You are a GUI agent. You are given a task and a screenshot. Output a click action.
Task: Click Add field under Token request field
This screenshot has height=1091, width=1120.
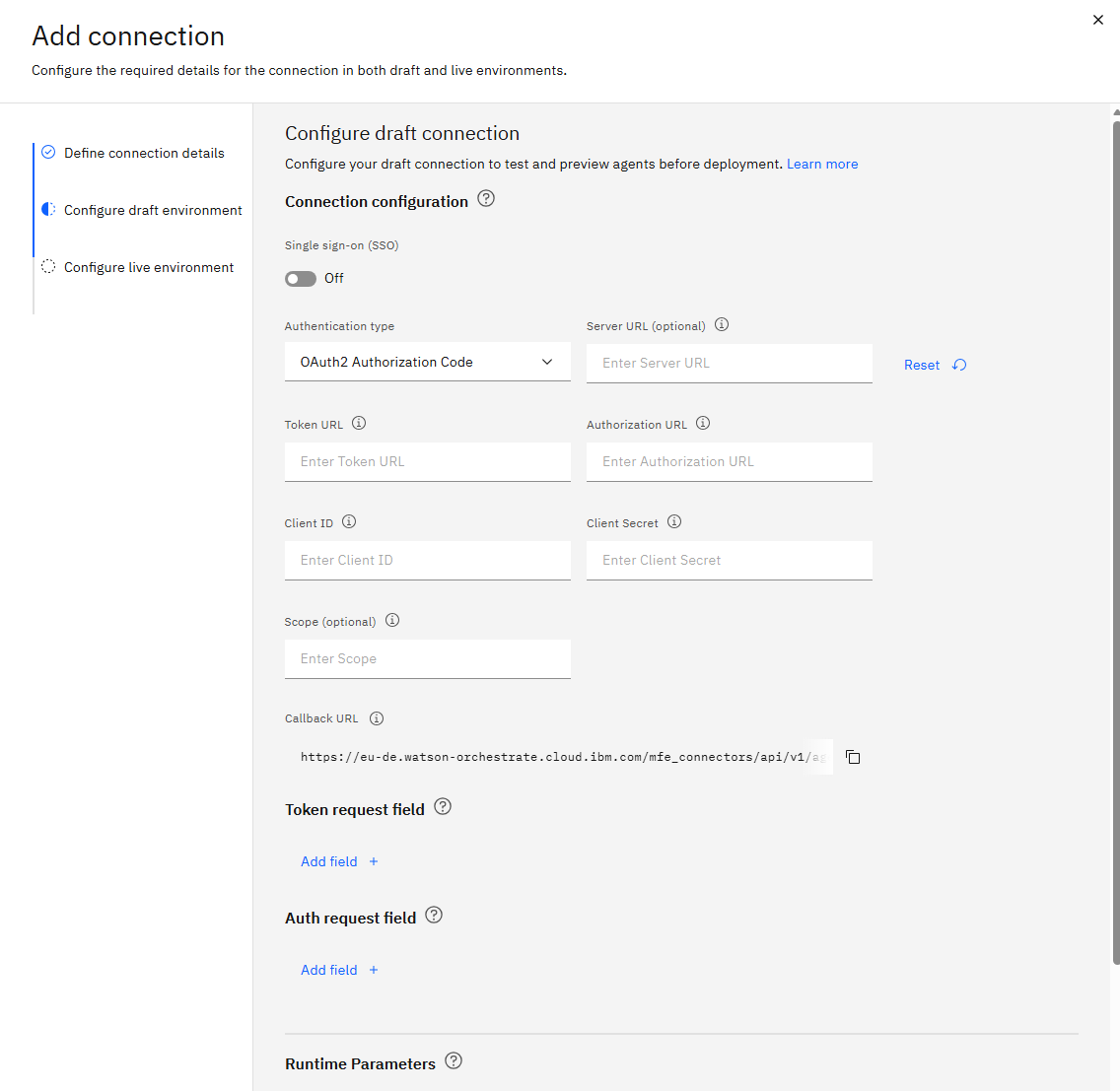pyautogui.click(x=339, y=861)
